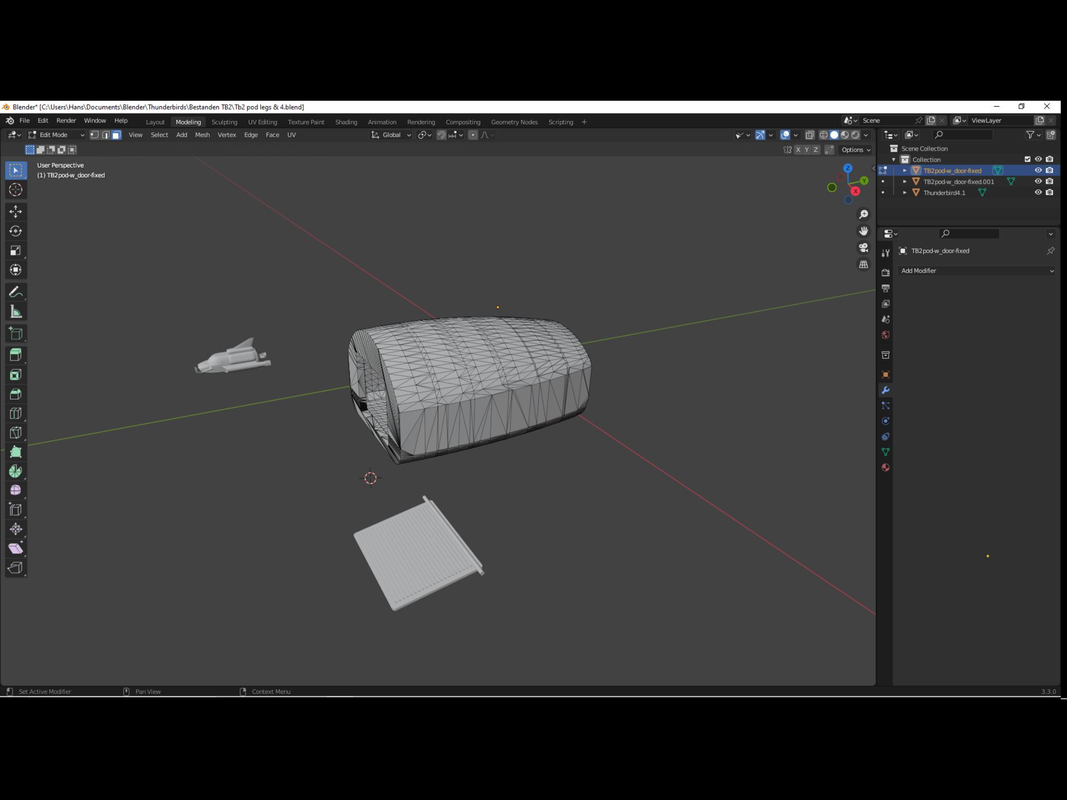Viewport: 1067px width, 800px height.
Task: Open the outliner filter dropdown
Action: (1033, 135)
